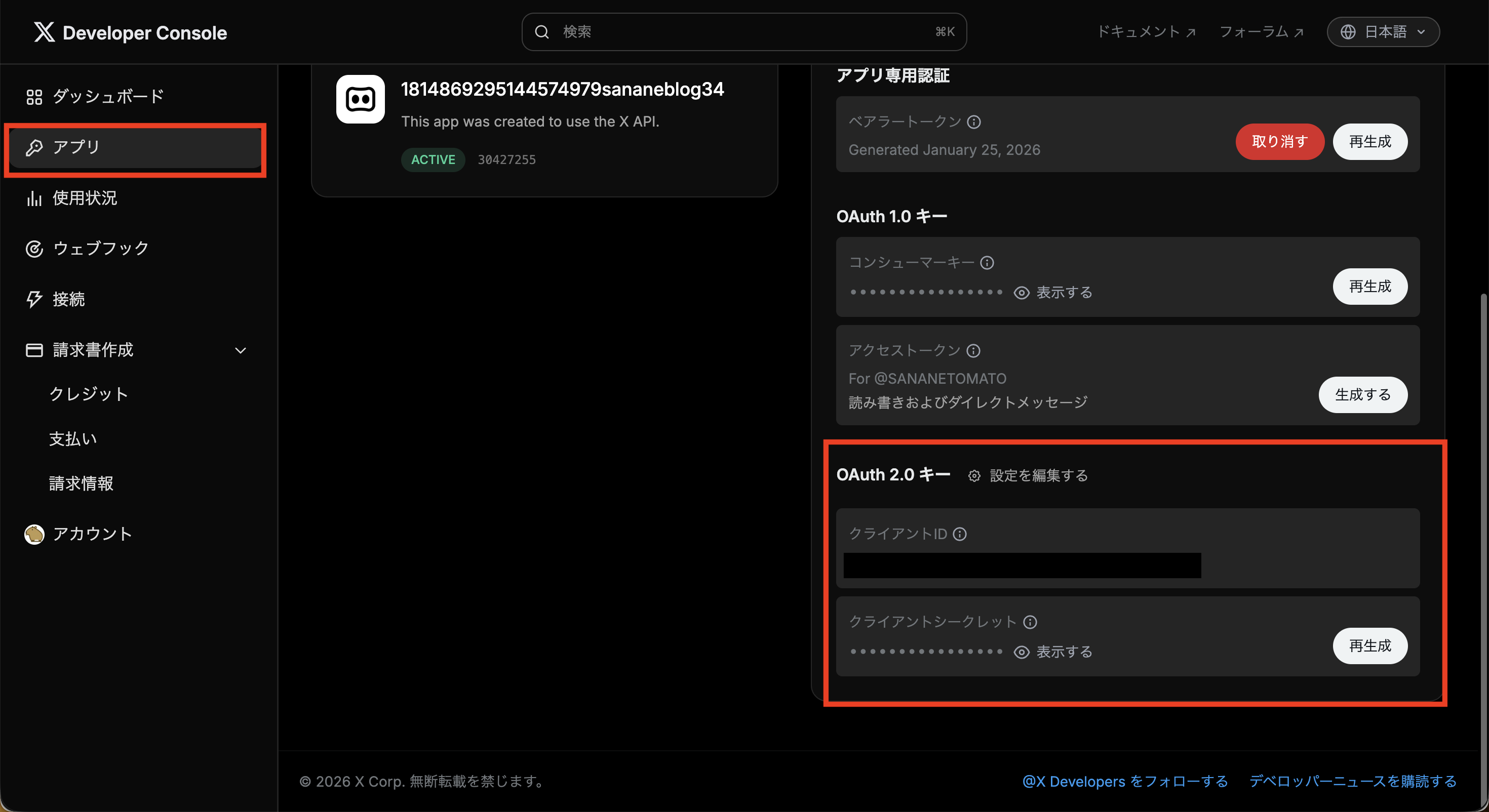Image resolution: width=1489 pixels, height=812 pixels.
Task: Open the ドキュメント external link
Action: click(1145, 32)
